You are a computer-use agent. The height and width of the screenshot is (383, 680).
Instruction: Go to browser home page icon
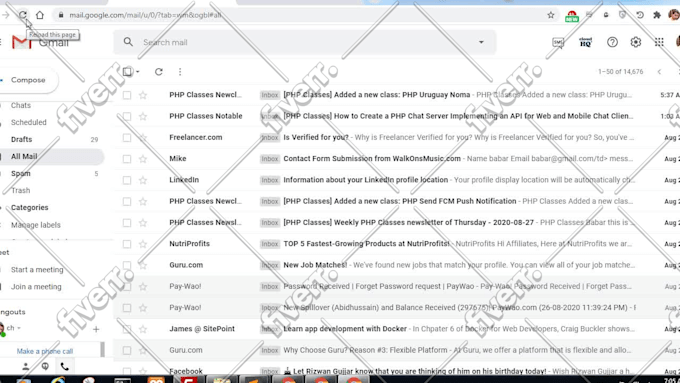click(40, 15)
